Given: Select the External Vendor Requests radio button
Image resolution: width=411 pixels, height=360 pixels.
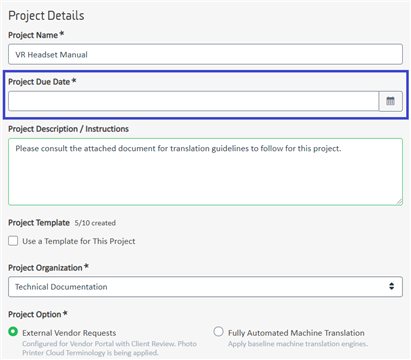Looking at the screenshot, I should pyautogui.click(x=13, y=332).
